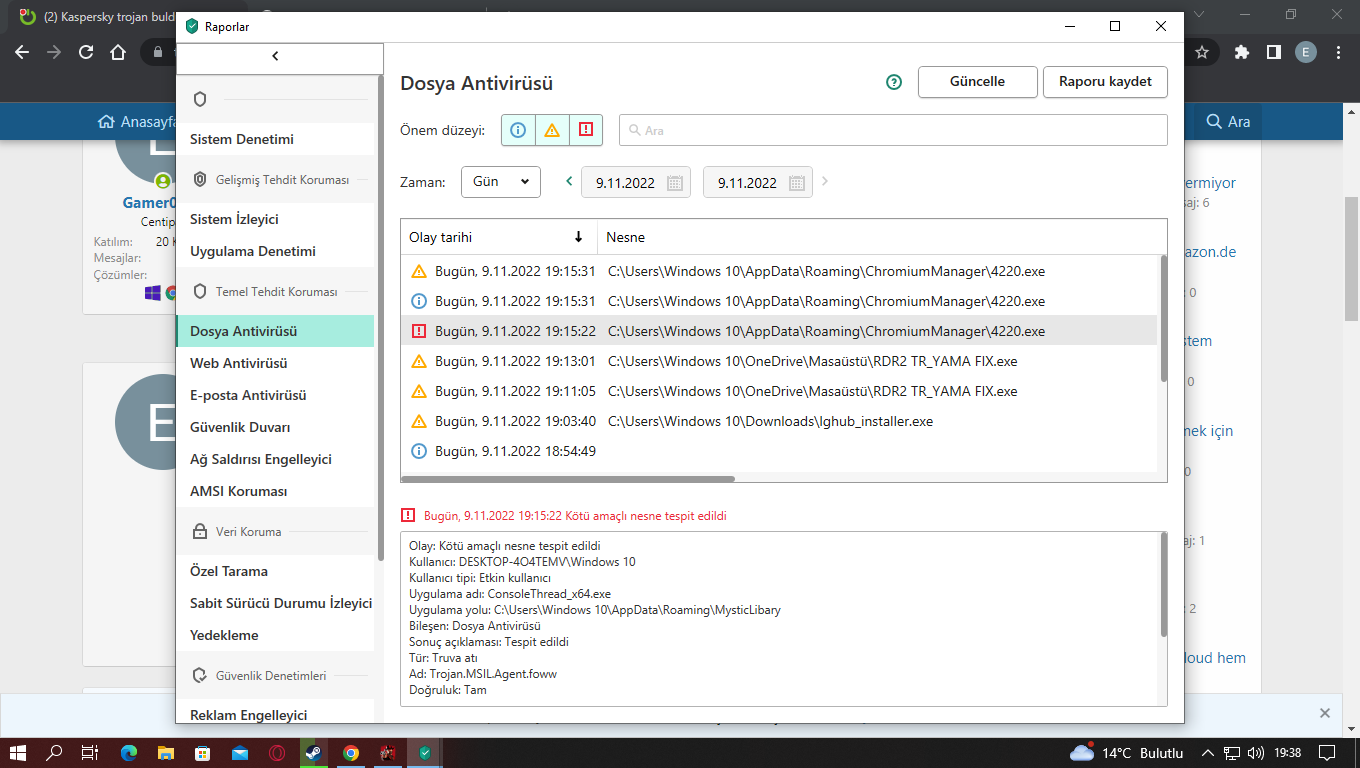Screen dimensions: 1360x768
Task: Open Özel Tarama report section
Action: pos(275,571)
